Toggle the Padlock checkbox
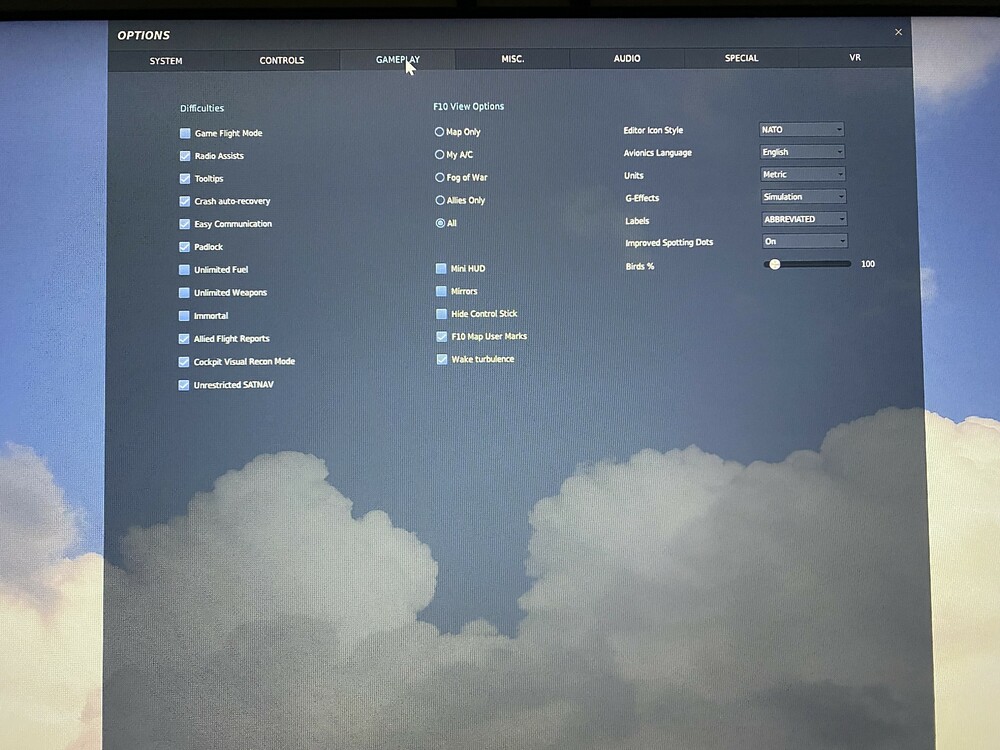The height and width of the screenshot is (750, 1000). 185,247
